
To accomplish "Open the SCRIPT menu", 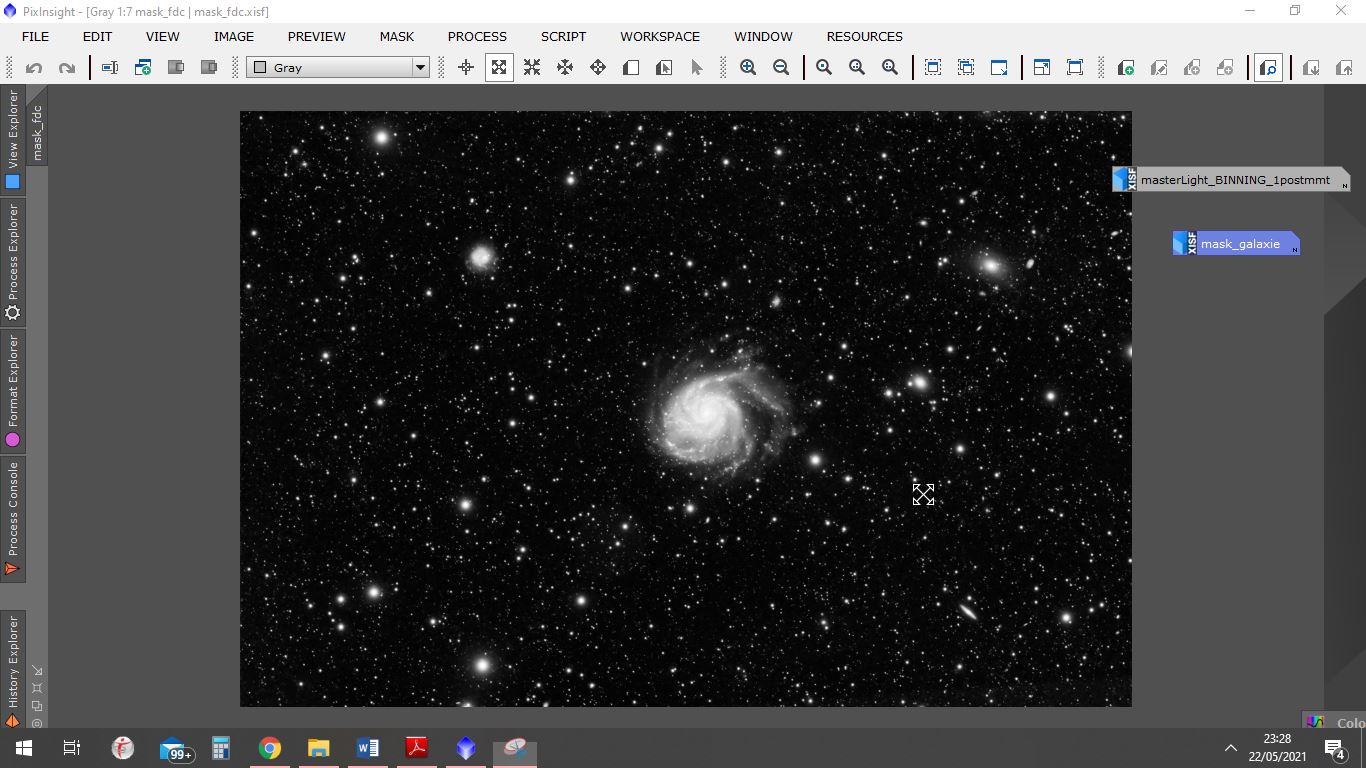I will pos(563,36).
